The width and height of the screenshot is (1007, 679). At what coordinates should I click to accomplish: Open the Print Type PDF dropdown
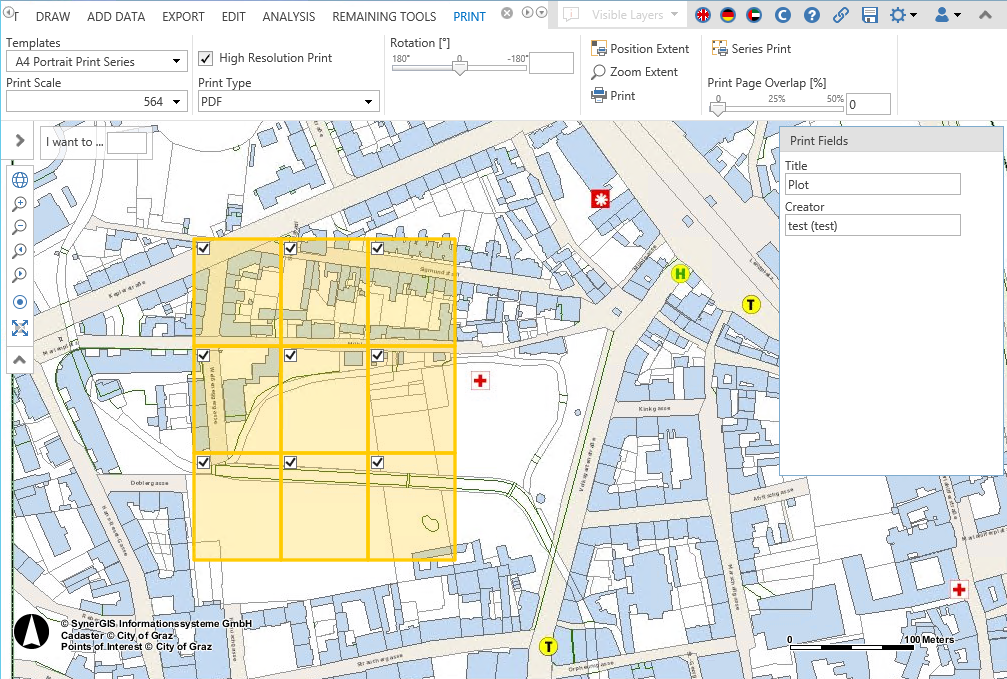coord(288,101)
